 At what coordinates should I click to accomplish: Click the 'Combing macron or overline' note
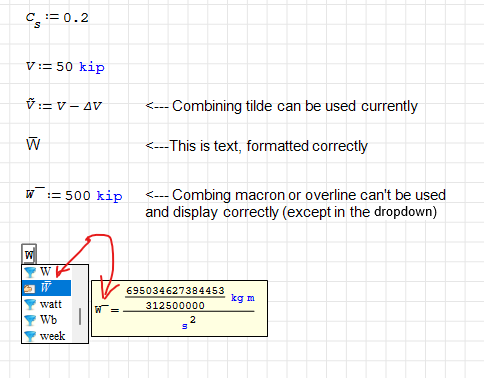point(295,203)
